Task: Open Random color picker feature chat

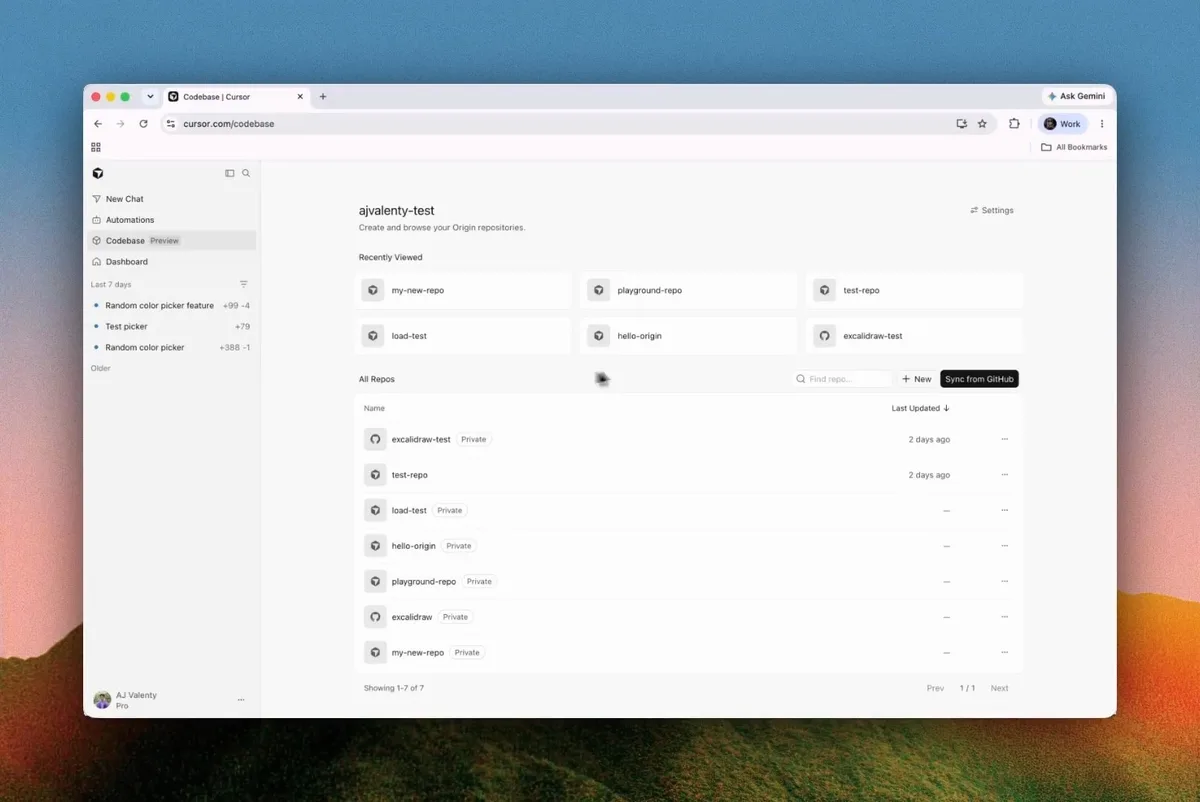Action: click(x=170, y=305)
